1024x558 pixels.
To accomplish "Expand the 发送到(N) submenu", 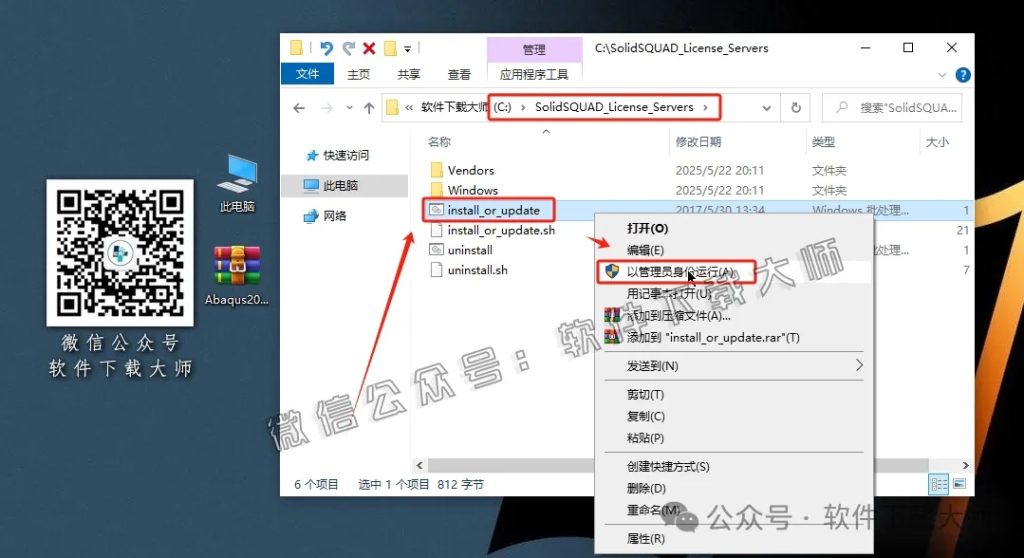I will coord(735,366).
